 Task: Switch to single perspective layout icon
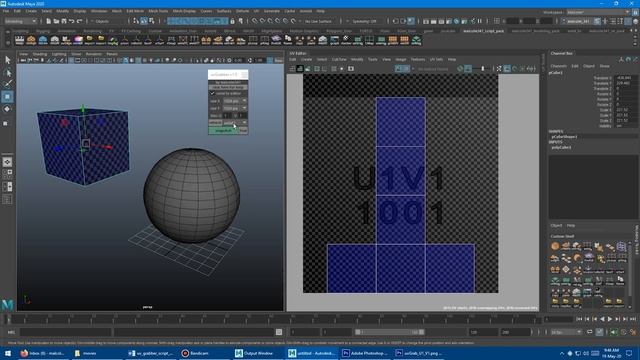coord(7,162)
